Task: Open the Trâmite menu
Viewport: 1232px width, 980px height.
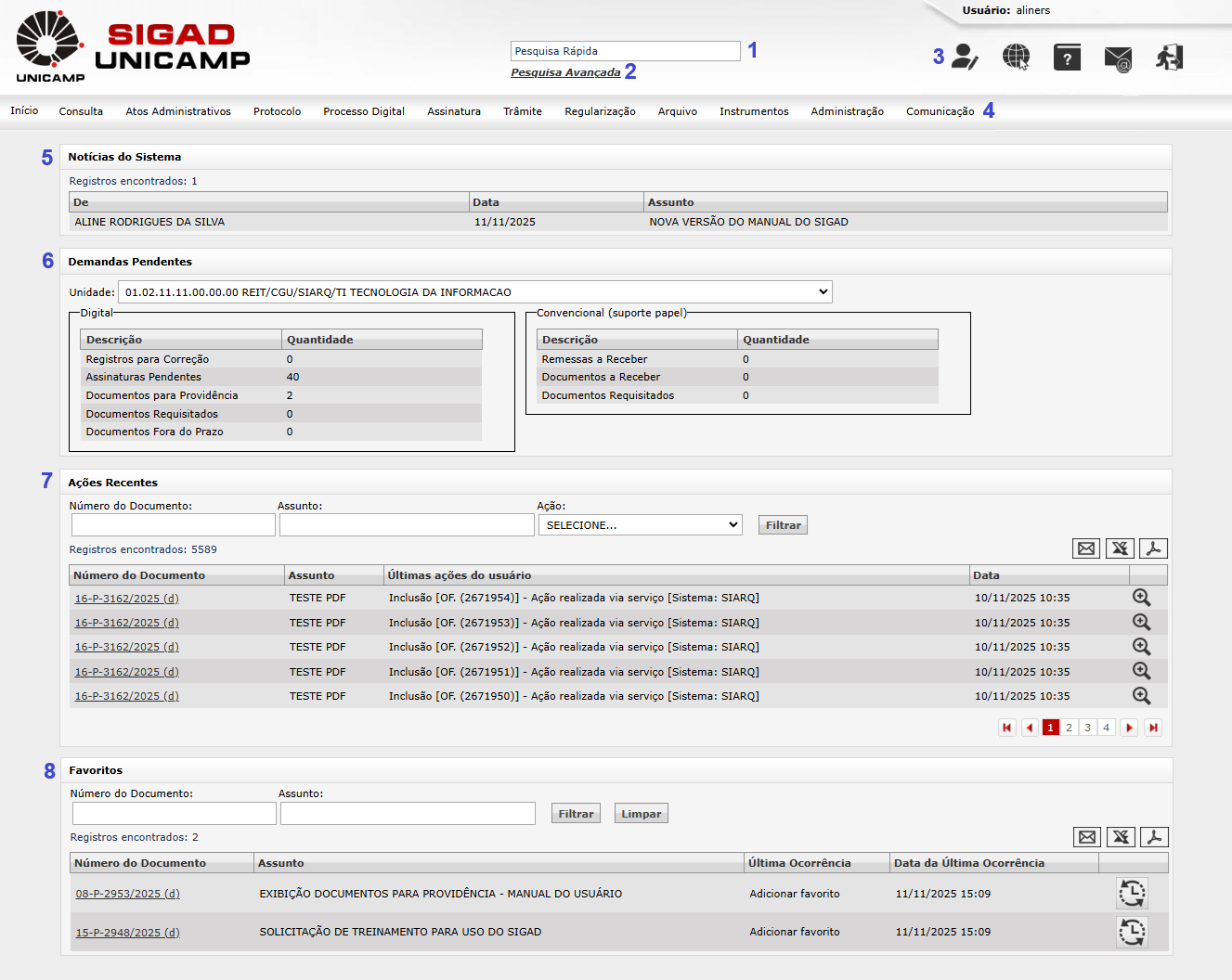Action: pos(523,111)
